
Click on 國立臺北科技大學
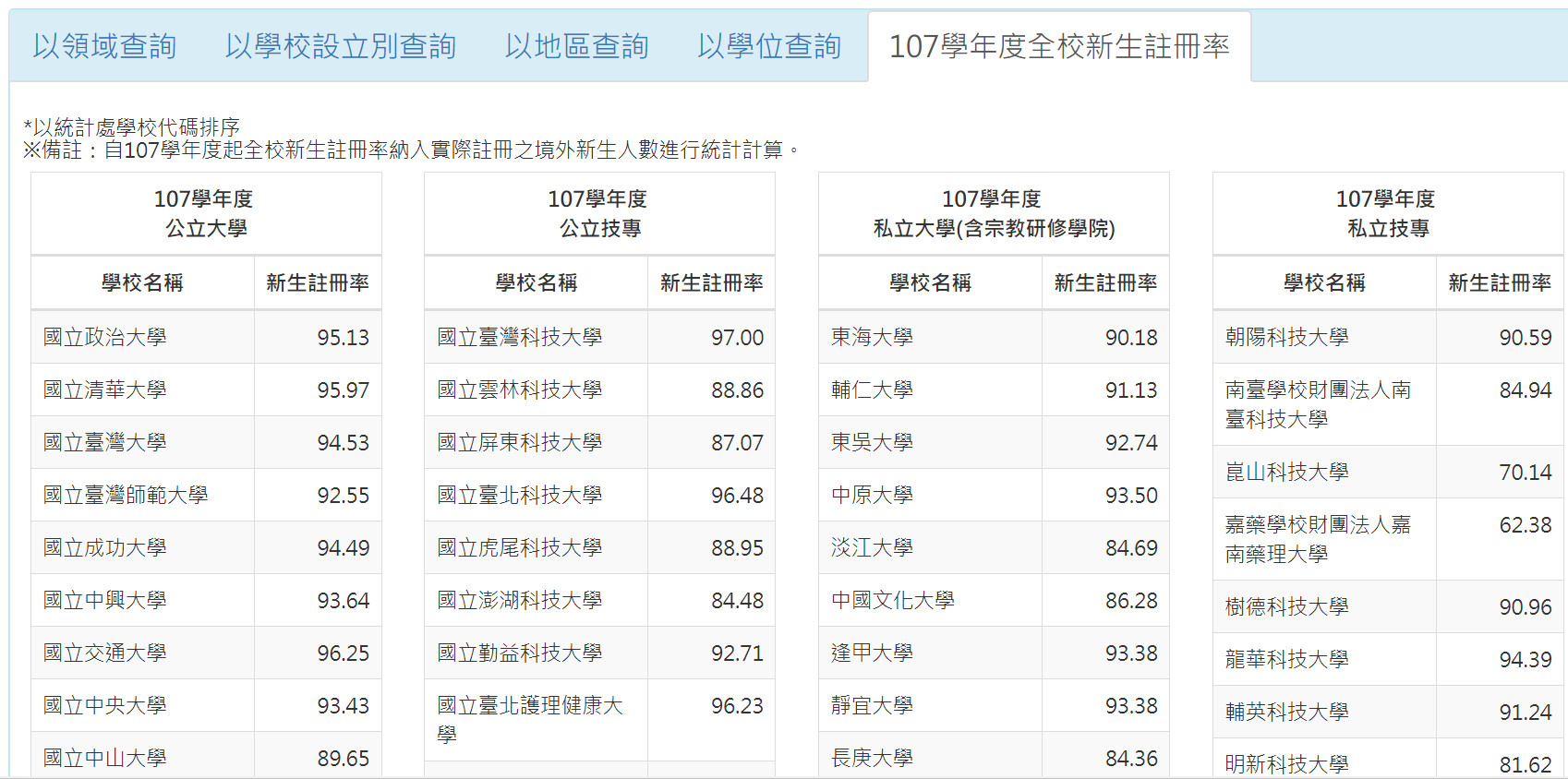520,495
